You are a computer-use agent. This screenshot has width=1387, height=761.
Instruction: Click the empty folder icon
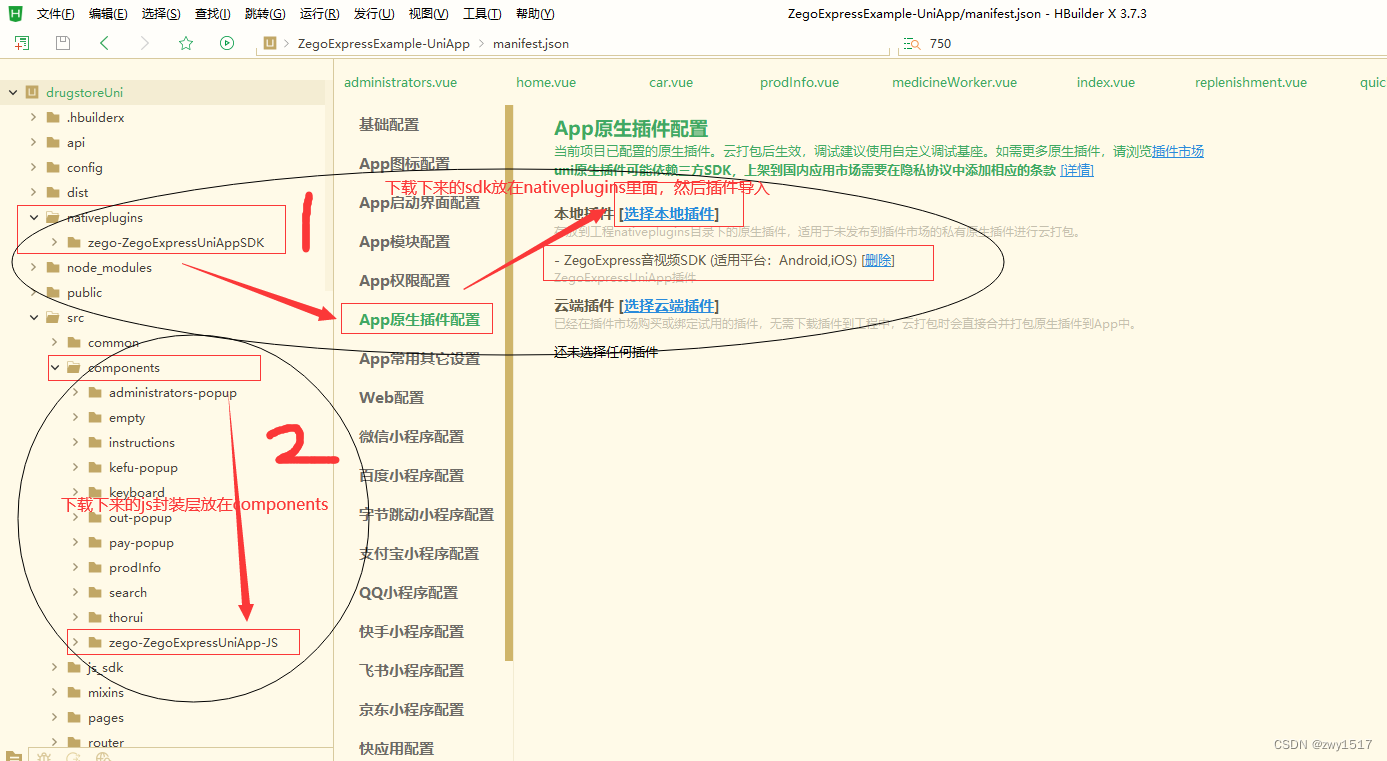click(x=95, y=418)
